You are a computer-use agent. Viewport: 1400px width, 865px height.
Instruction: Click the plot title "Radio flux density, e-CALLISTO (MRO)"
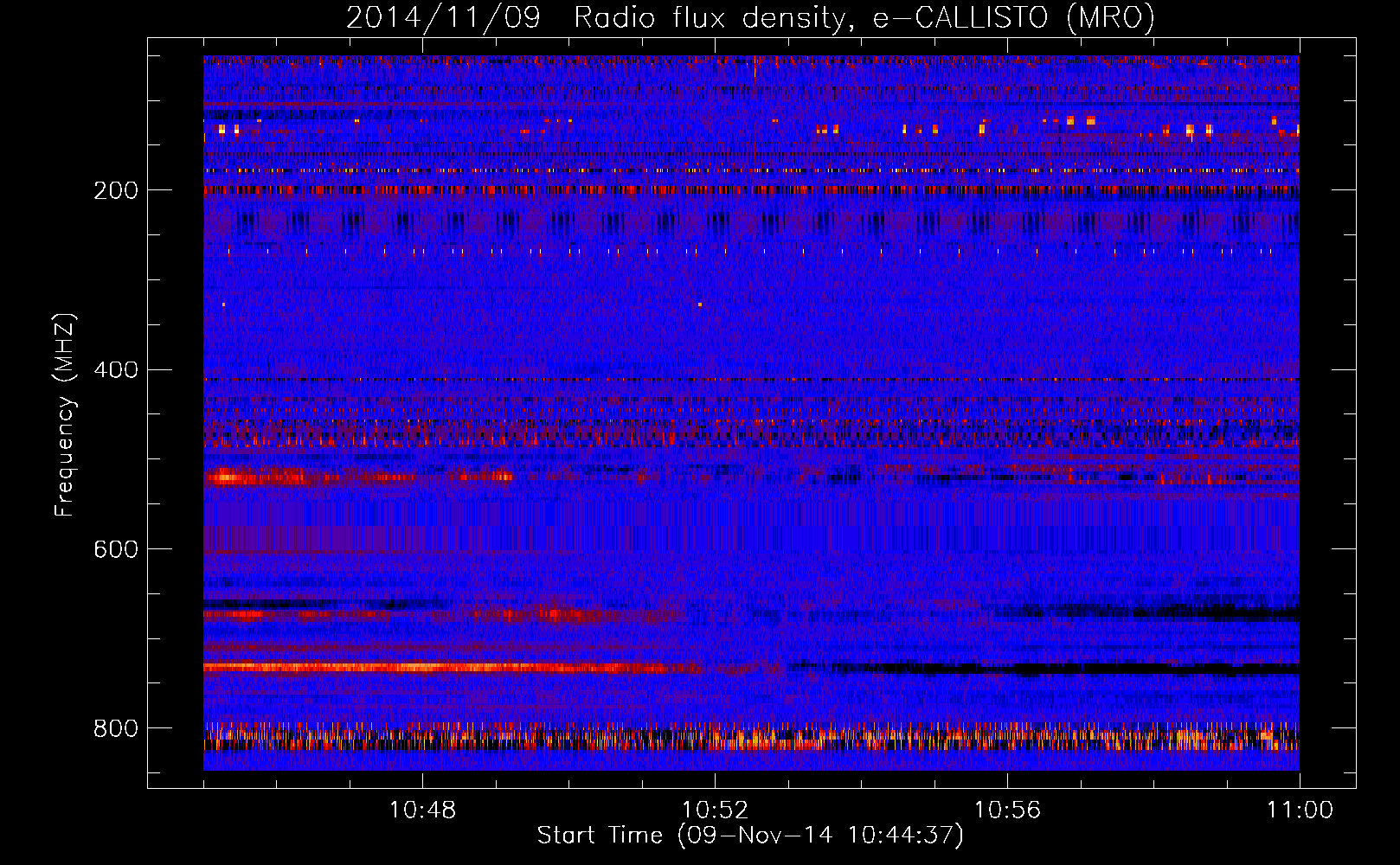coord(864,17)
